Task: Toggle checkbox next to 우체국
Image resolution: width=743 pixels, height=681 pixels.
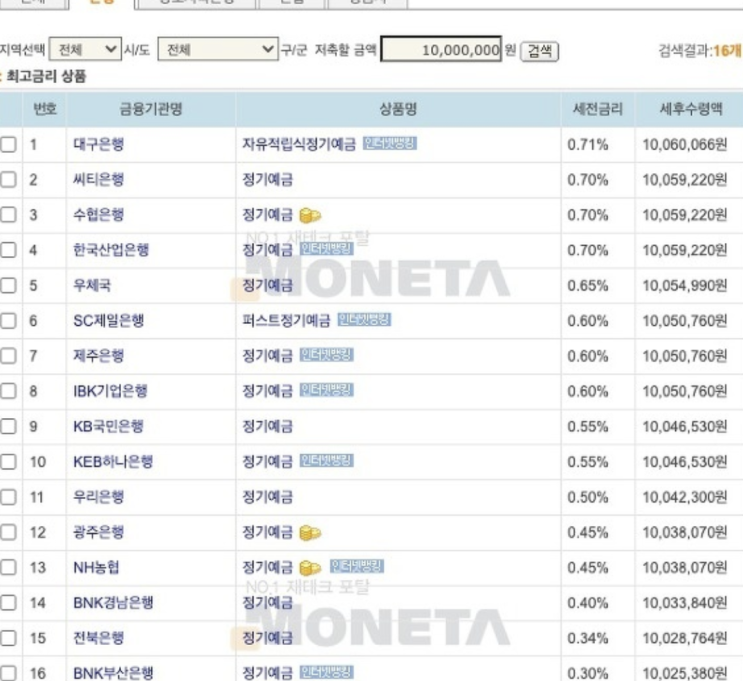Action: click(8, 285)
